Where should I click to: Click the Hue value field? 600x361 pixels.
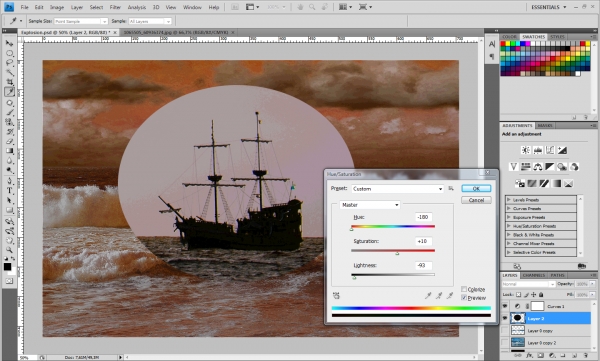[423, 217]
